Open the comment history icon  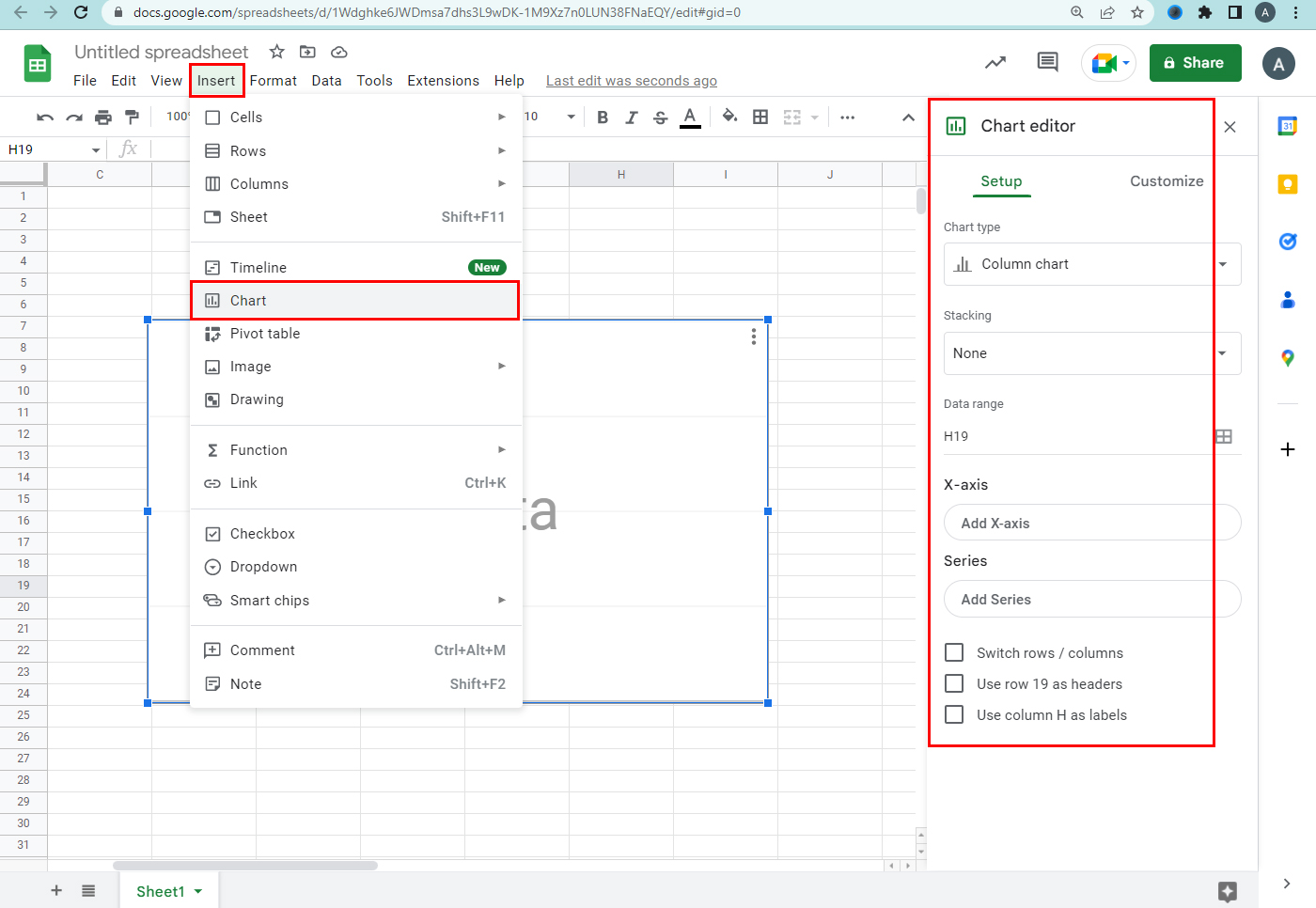[1047, 63]
